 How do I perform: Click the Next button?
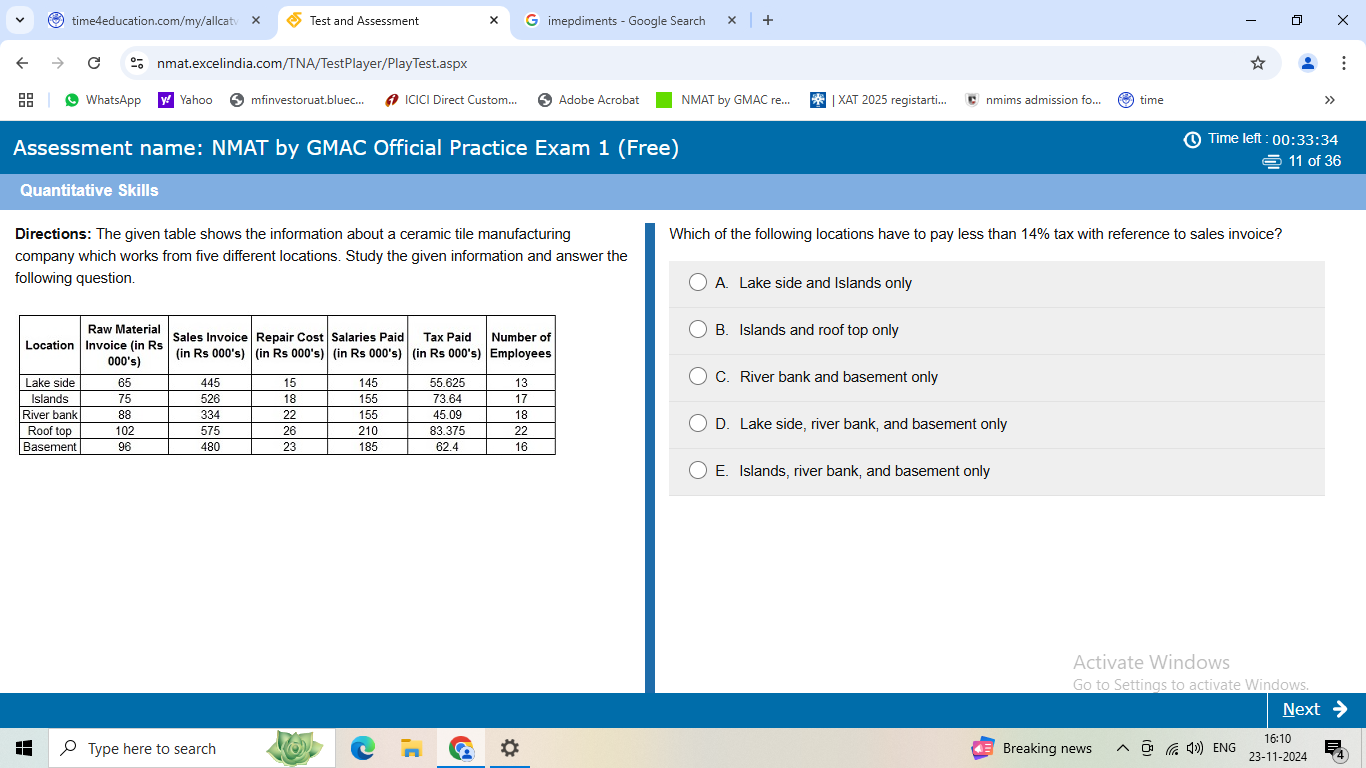click(x=1315, y=709)
